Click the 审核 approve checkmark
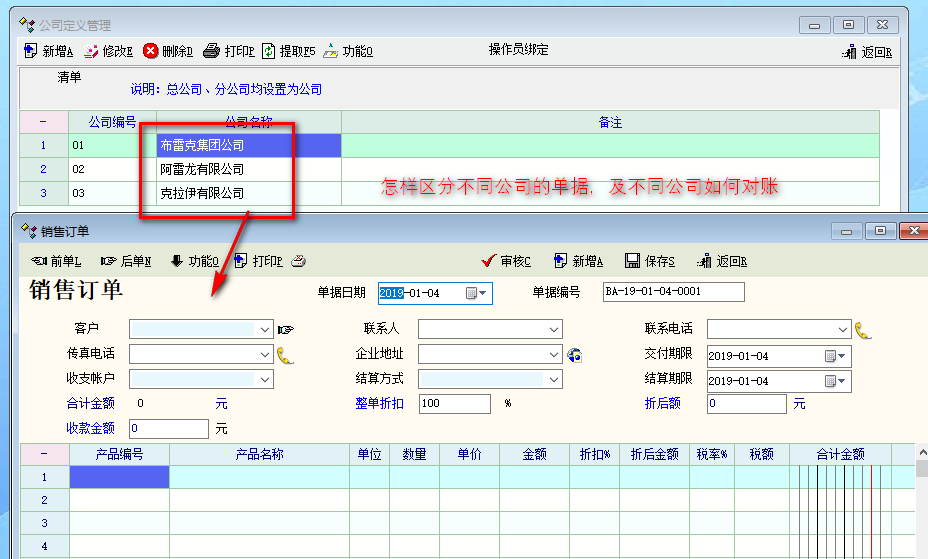The height and width of the screenshot is (559, 928). tap(489, 261)
